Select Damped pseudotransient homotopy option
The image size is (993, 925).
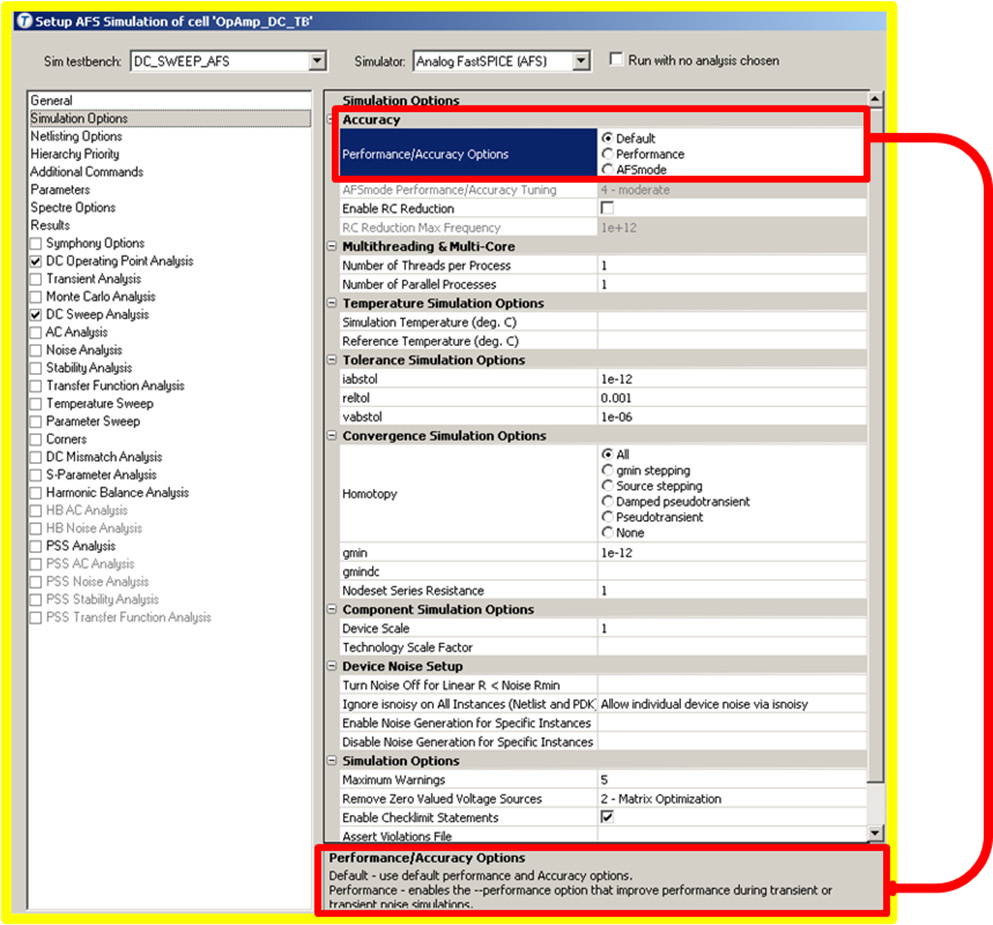607,501
